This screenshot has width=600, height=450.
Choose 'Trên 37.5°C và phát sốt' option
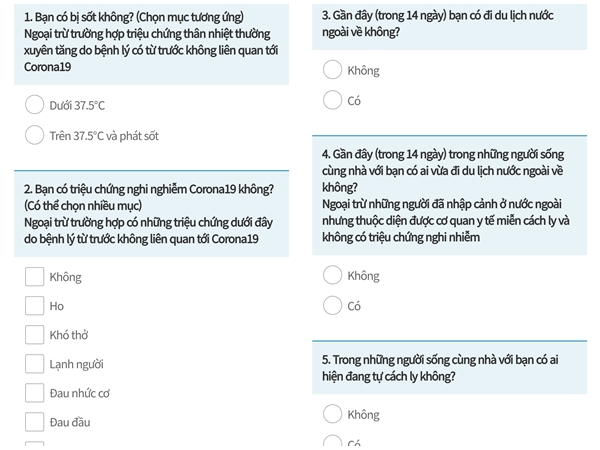click(x=34, y=135)
